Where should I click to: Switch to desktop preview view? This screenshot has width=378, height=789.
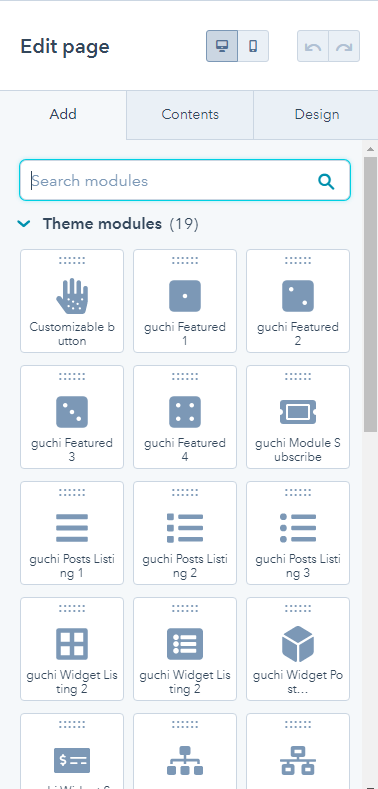tap(222, 46)
